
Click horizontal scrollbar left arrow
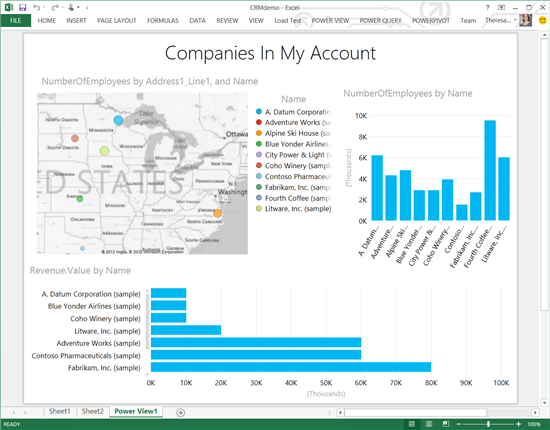click(340, 412)
